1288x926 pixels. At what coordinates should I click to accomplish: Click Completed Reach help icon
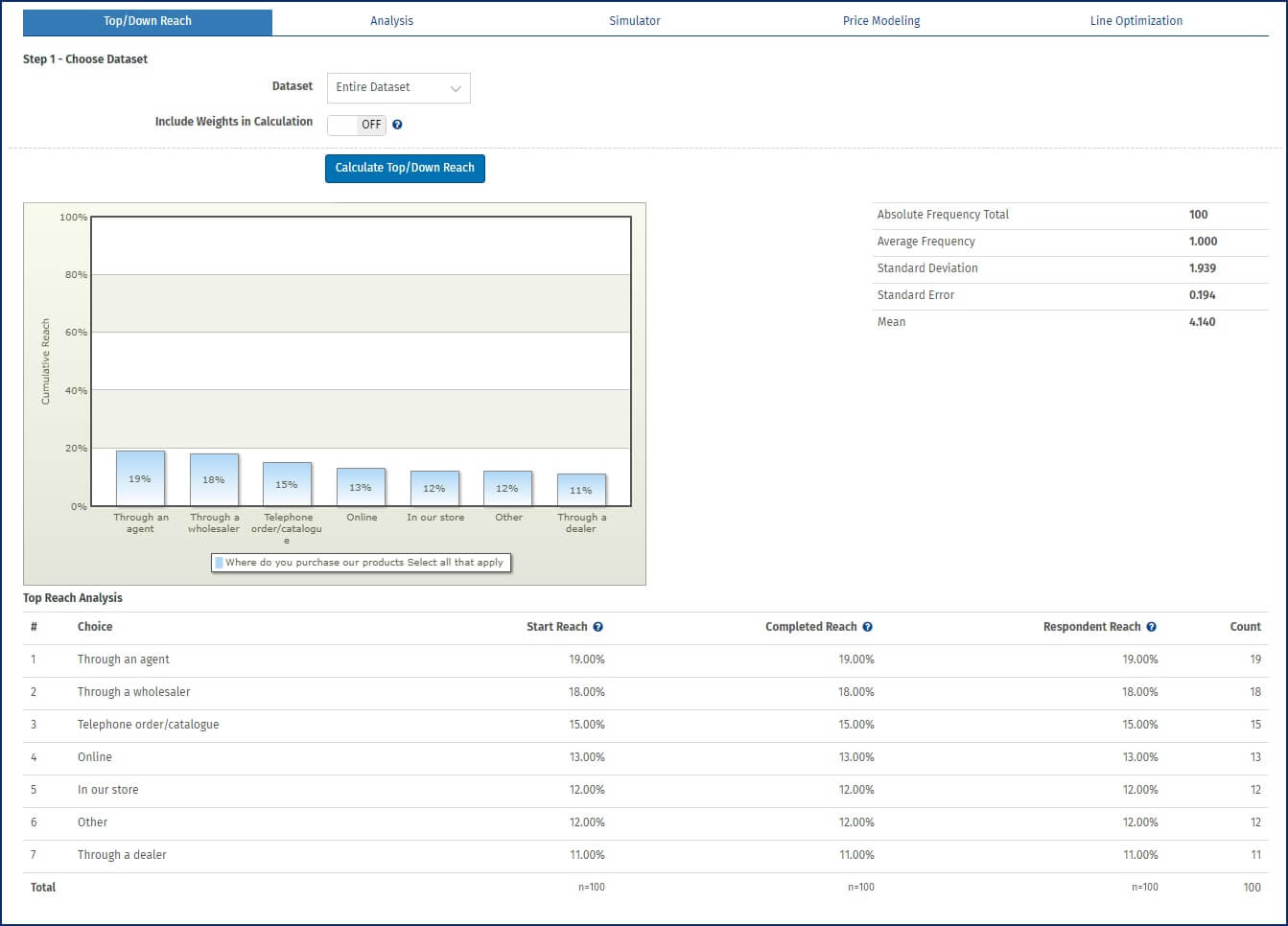(x=867, y=627)
